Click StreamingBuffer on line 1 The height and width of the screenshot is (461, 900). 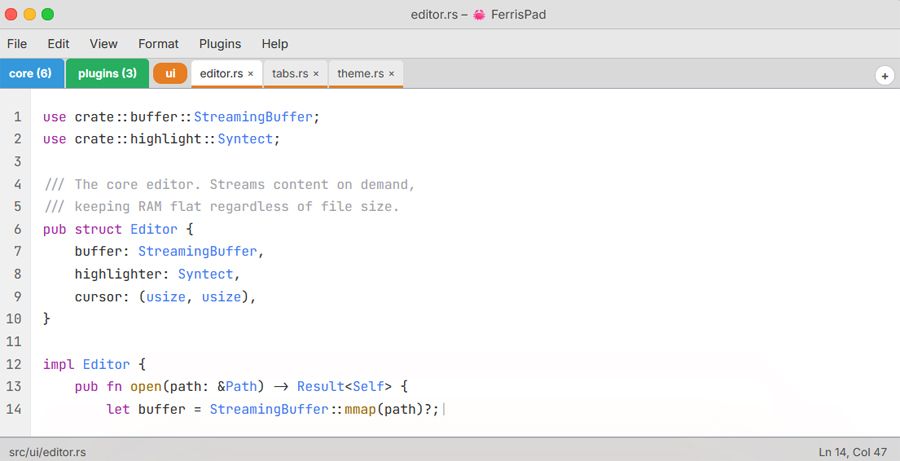(x=253, y=117)
